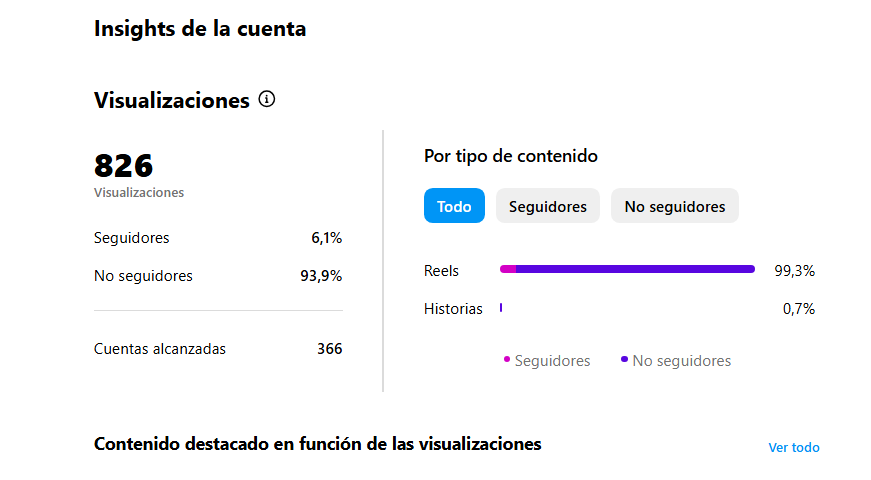871x480 pixels.
Task: Click the Reels content type label
Action: 441,270
